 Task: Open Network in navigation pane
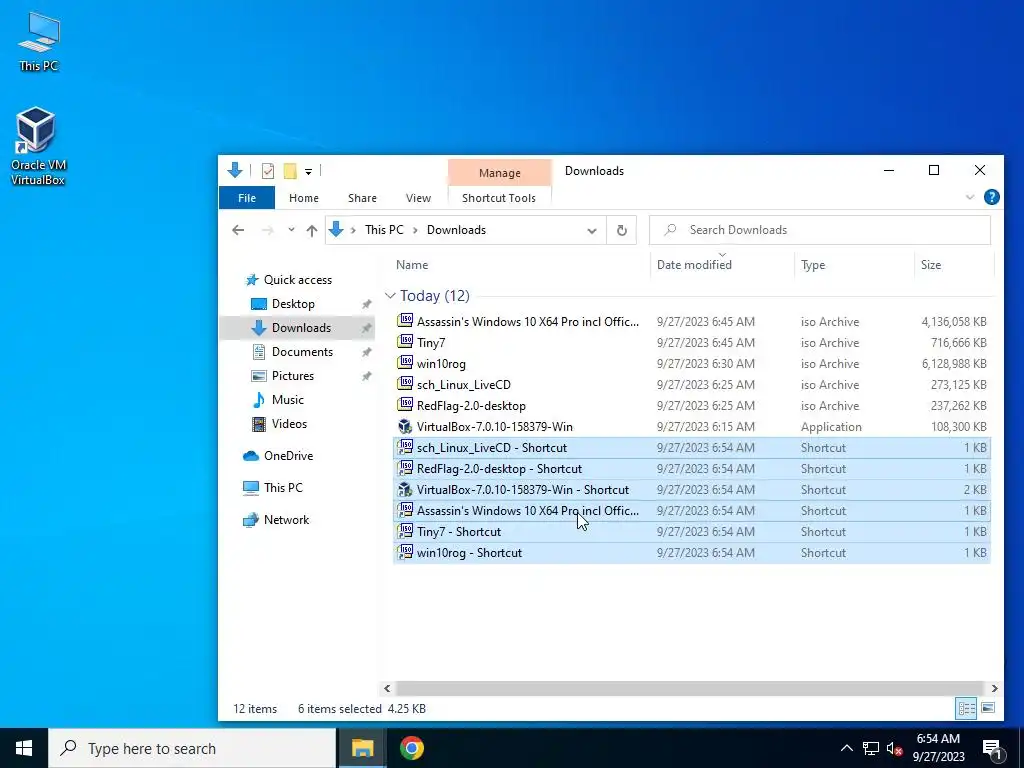coord(286,520)
